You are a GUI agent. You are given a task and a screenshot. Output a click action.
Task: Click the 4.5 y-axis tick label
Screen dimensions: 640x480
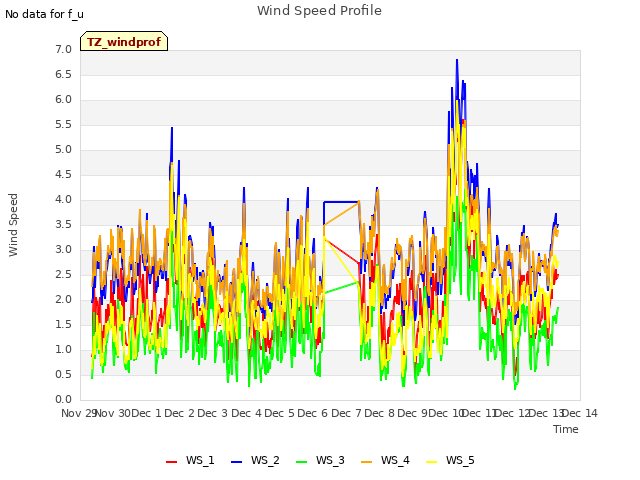tap(63, 174)
